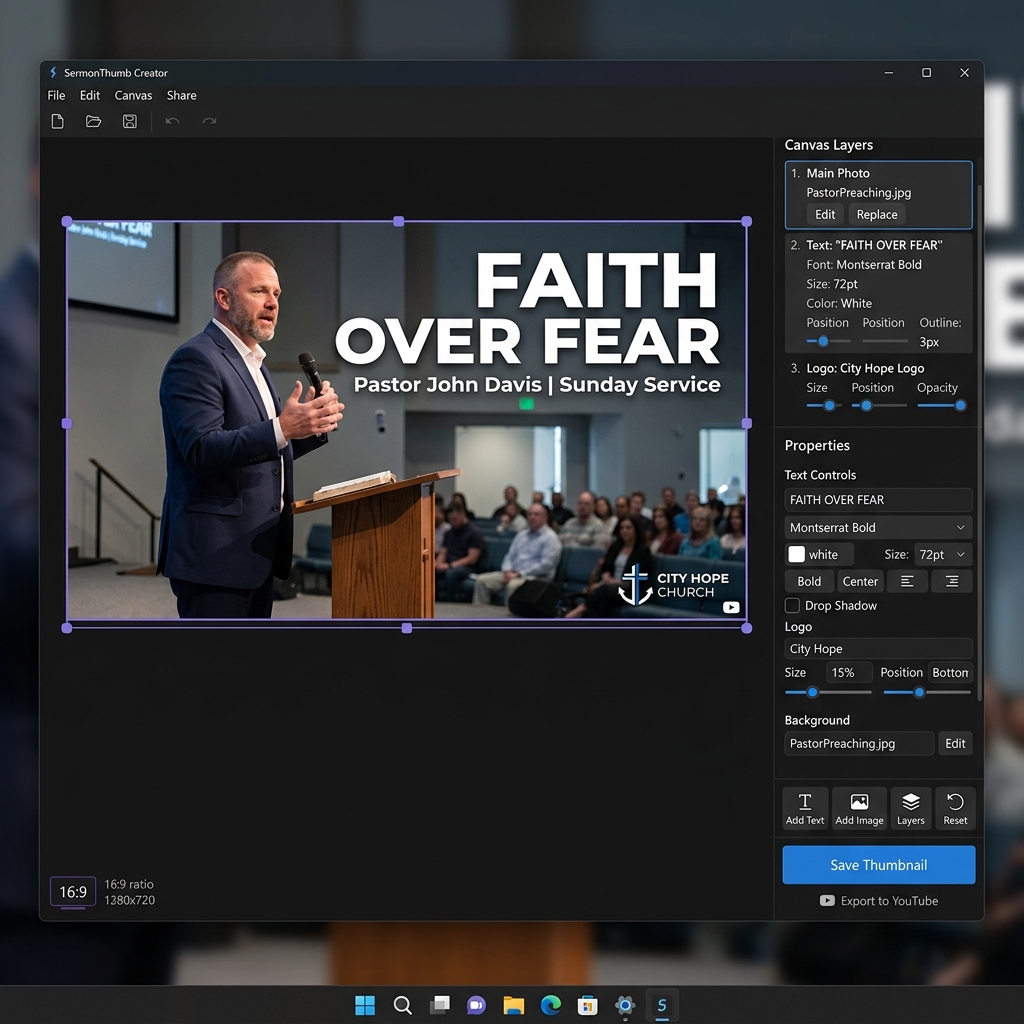Click the Add Image tool

click(859, 808)
